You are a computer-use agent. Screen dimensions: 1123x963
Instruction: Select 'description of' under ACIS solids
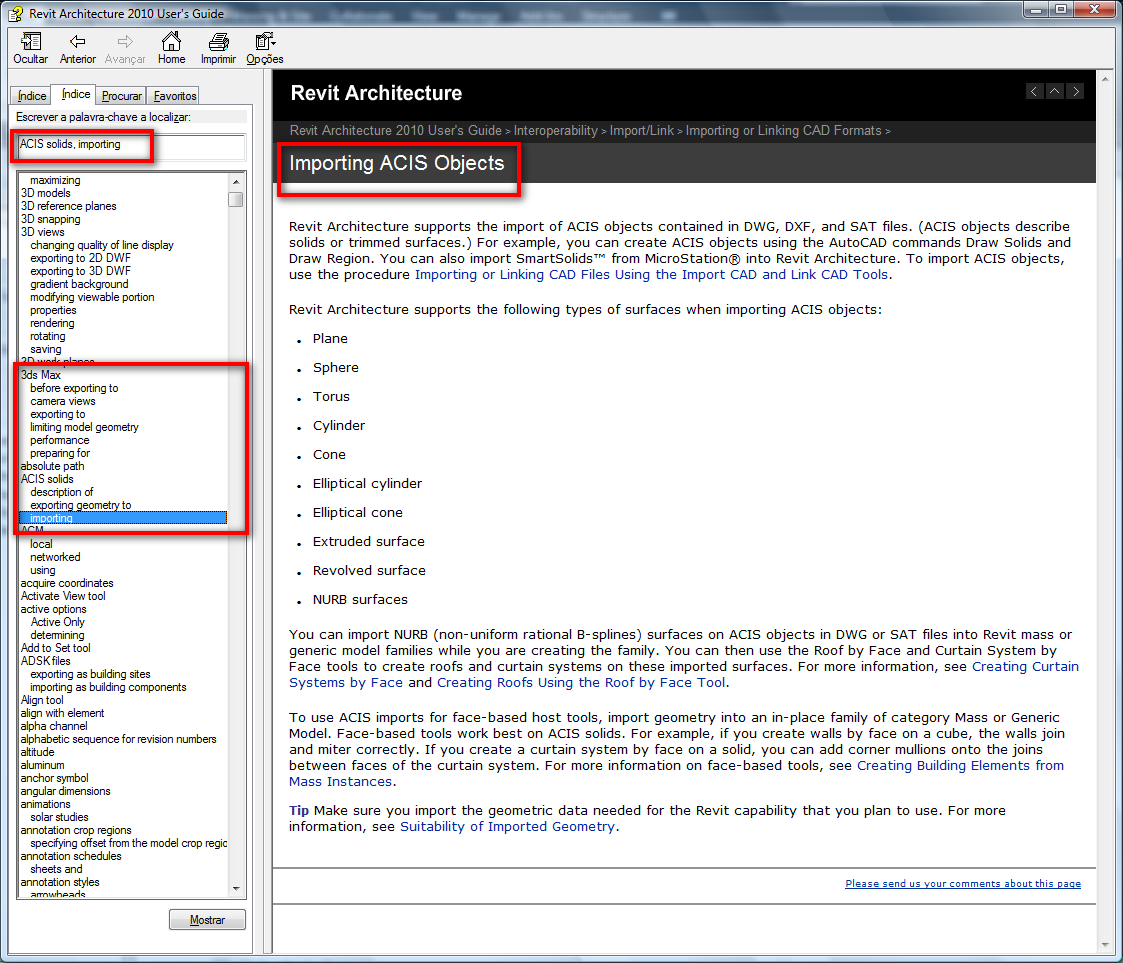62,492
